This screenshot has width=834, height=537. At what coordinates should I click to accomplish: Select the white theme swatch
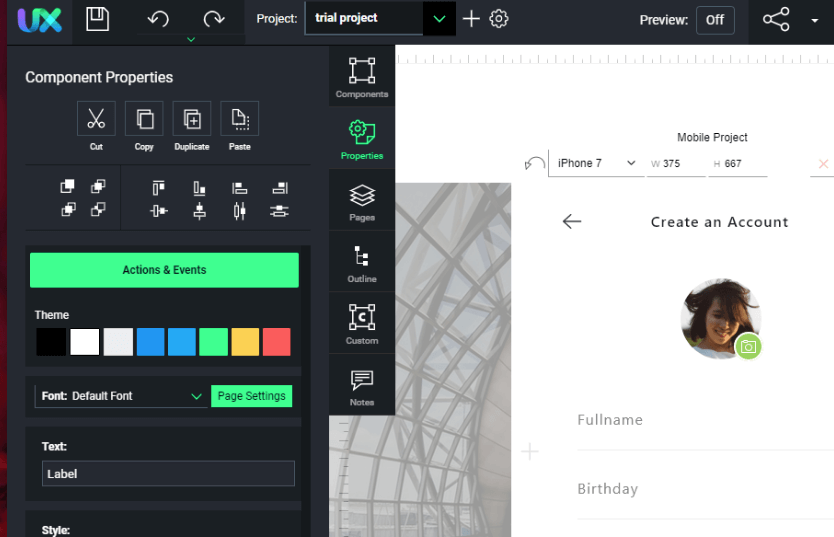point(85,342)
